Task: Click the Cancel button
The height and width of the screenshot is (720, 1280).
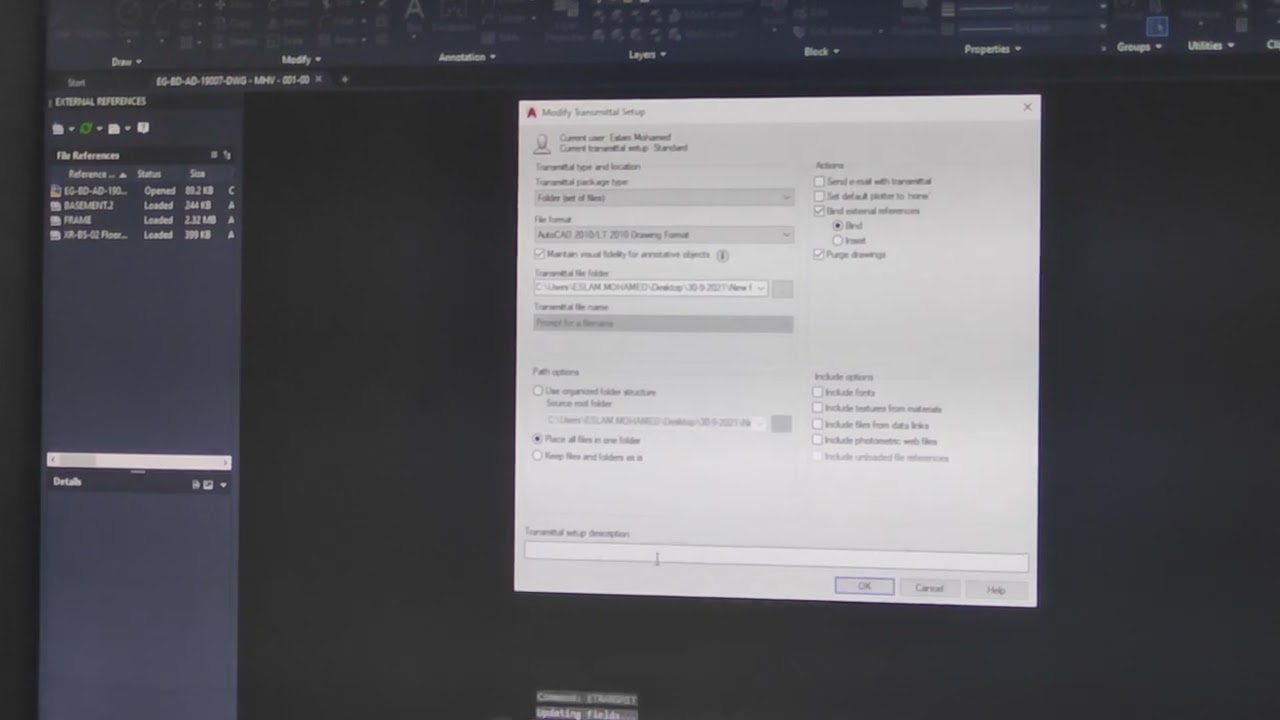Action: [x=929, y=588]
